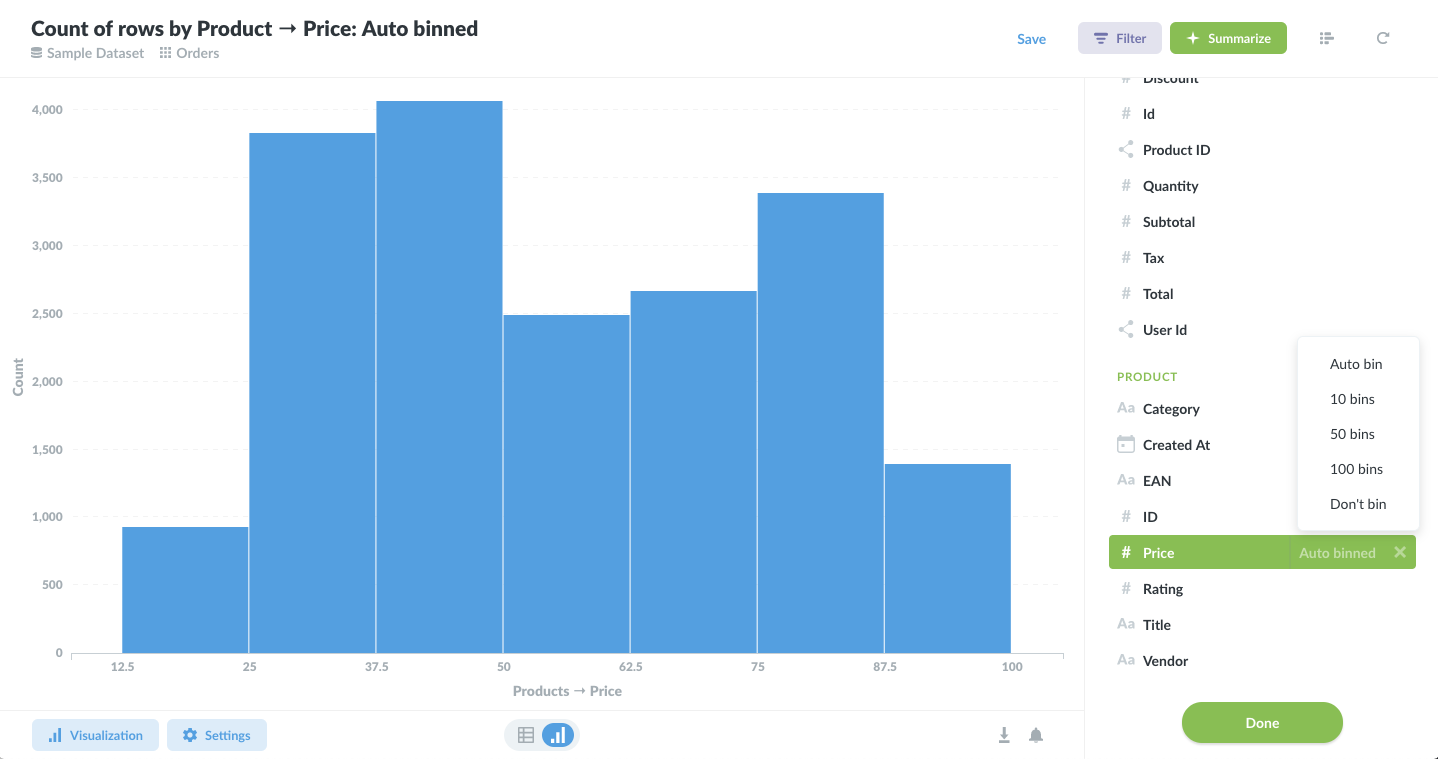1438x759 pixels.
Task: Click the Orders table grid icon
Action: coord(166,53)
